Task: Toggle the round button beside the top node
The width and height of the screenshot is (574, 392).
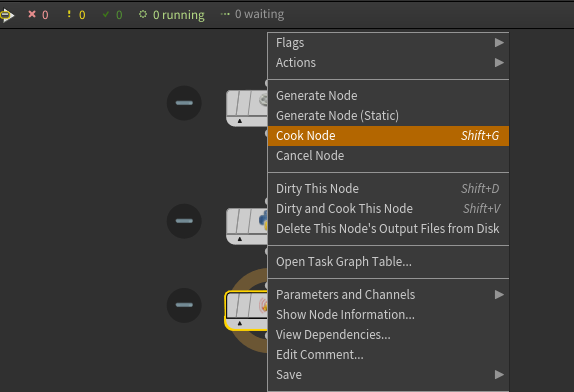Action: [184, 103]
